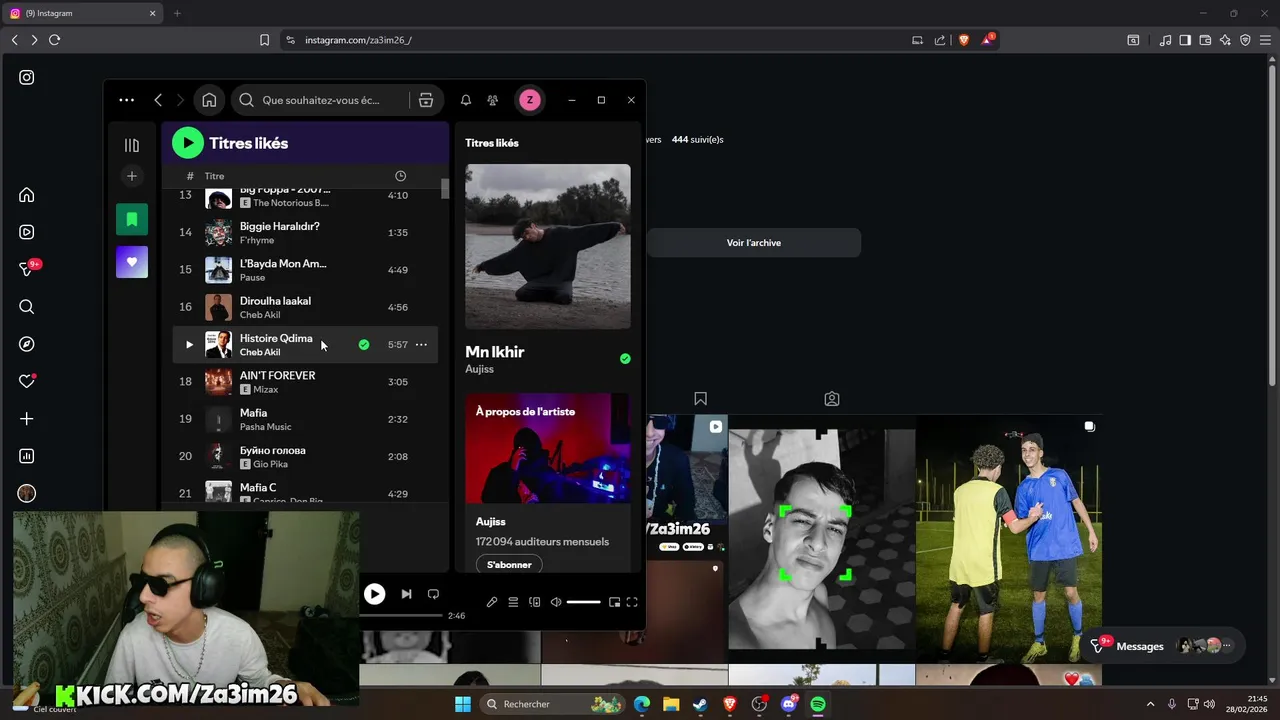Screen dimensions: 1280x720
Task: Toggle liked checkmark on Histoire Qdima
Action: (x=364, y=345)
